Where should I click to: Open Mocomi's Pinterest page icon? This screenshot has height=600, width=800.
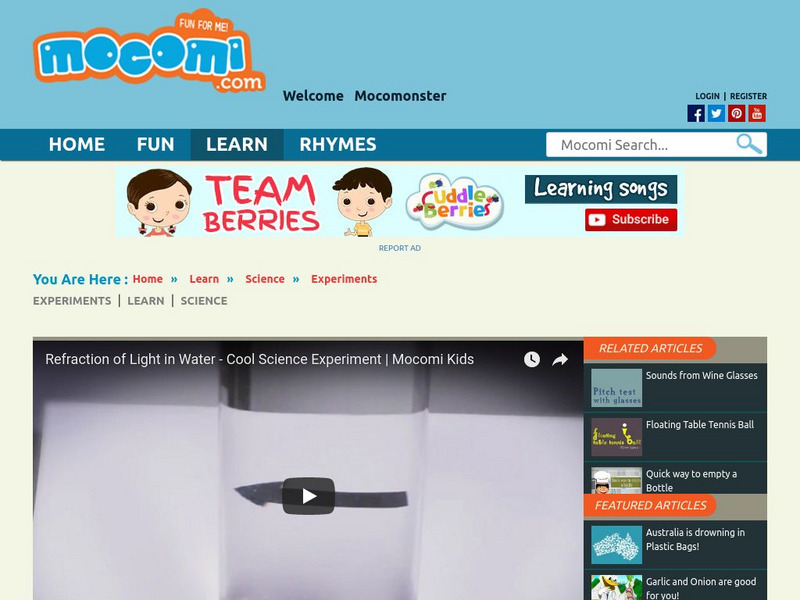(737, 113)
